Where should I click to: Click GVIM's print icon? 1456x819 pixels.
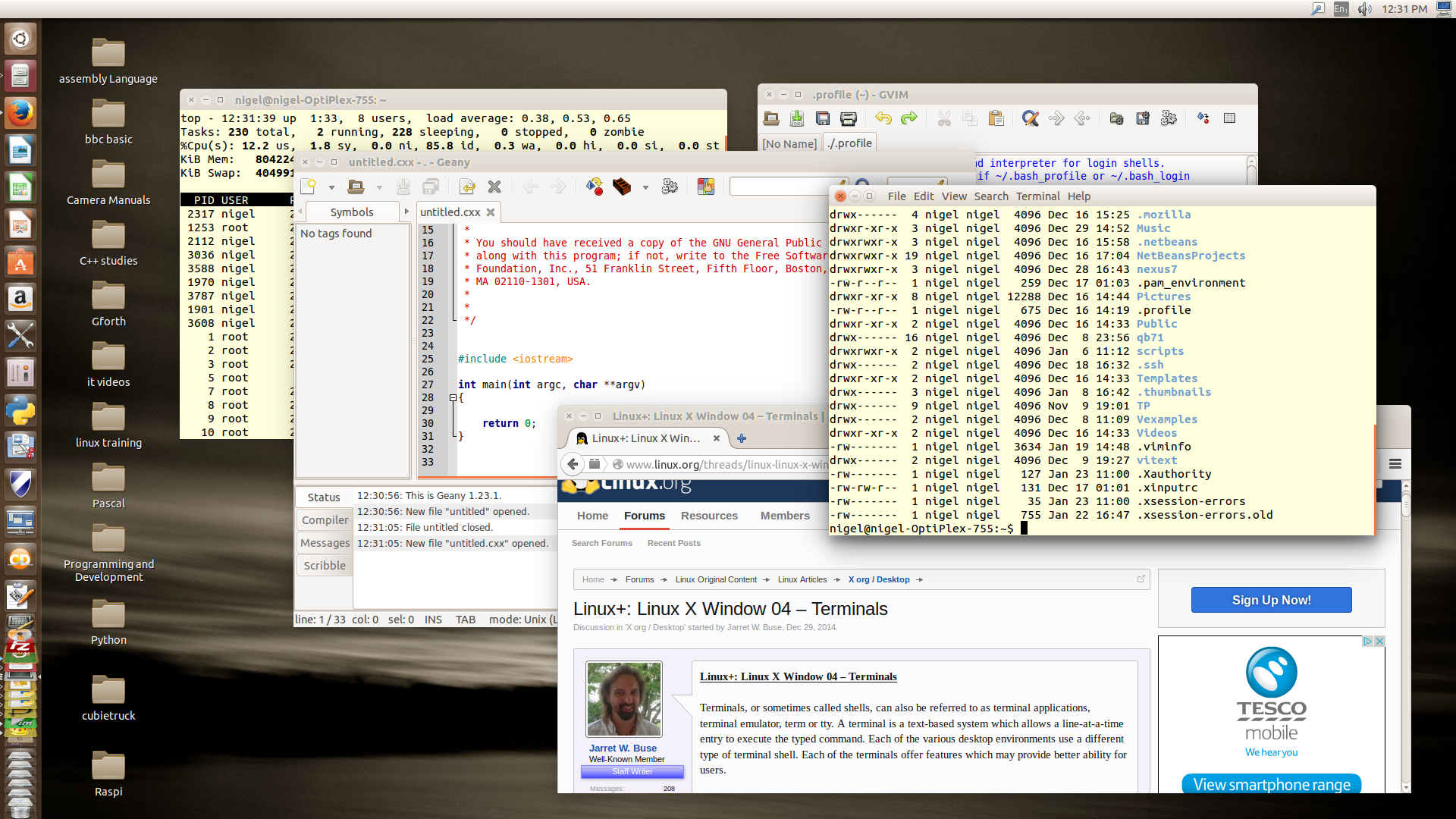(x=849, y=118)
